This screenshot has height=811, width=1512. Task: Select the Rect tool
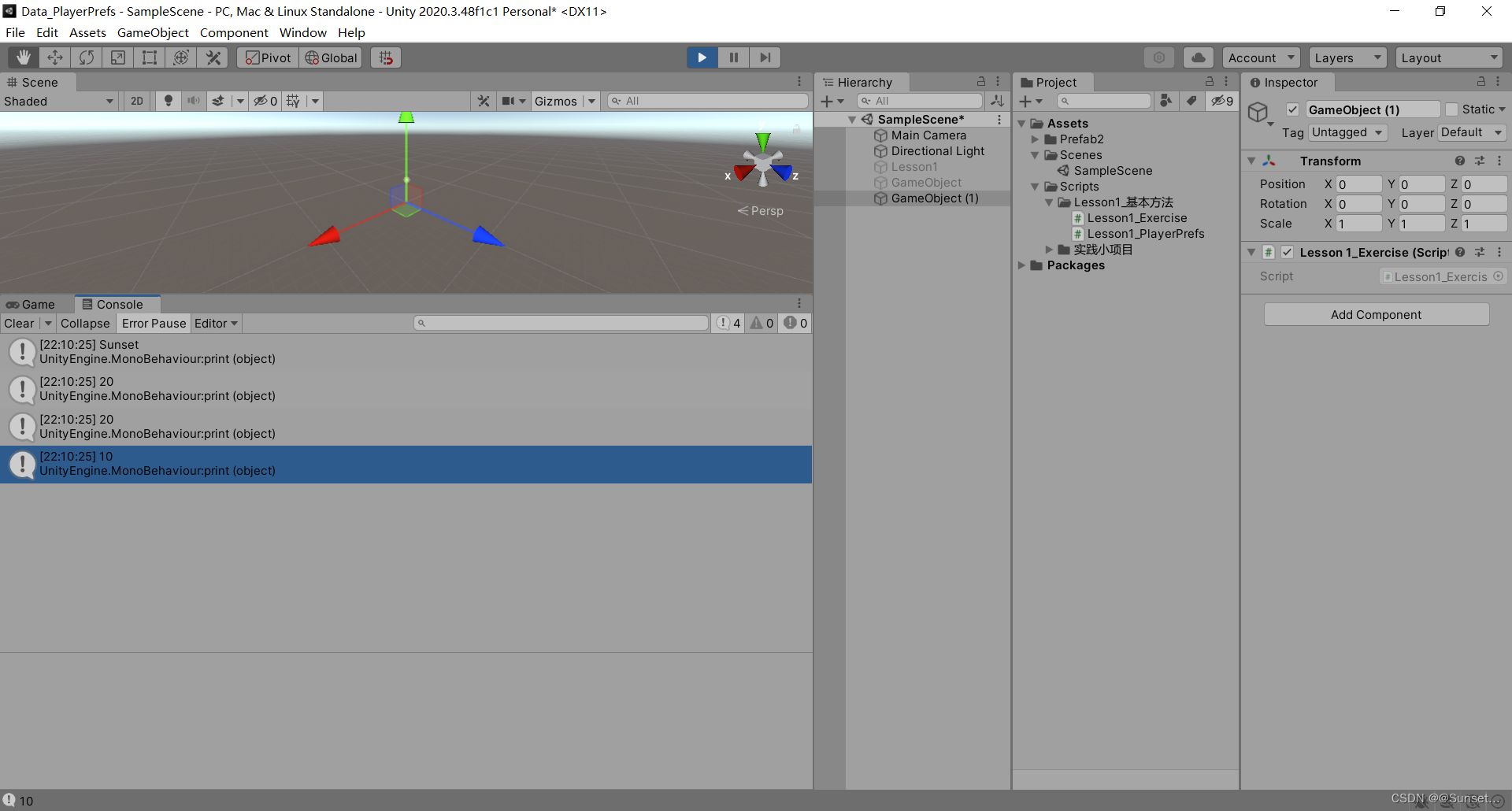click(x=150, y=57)
